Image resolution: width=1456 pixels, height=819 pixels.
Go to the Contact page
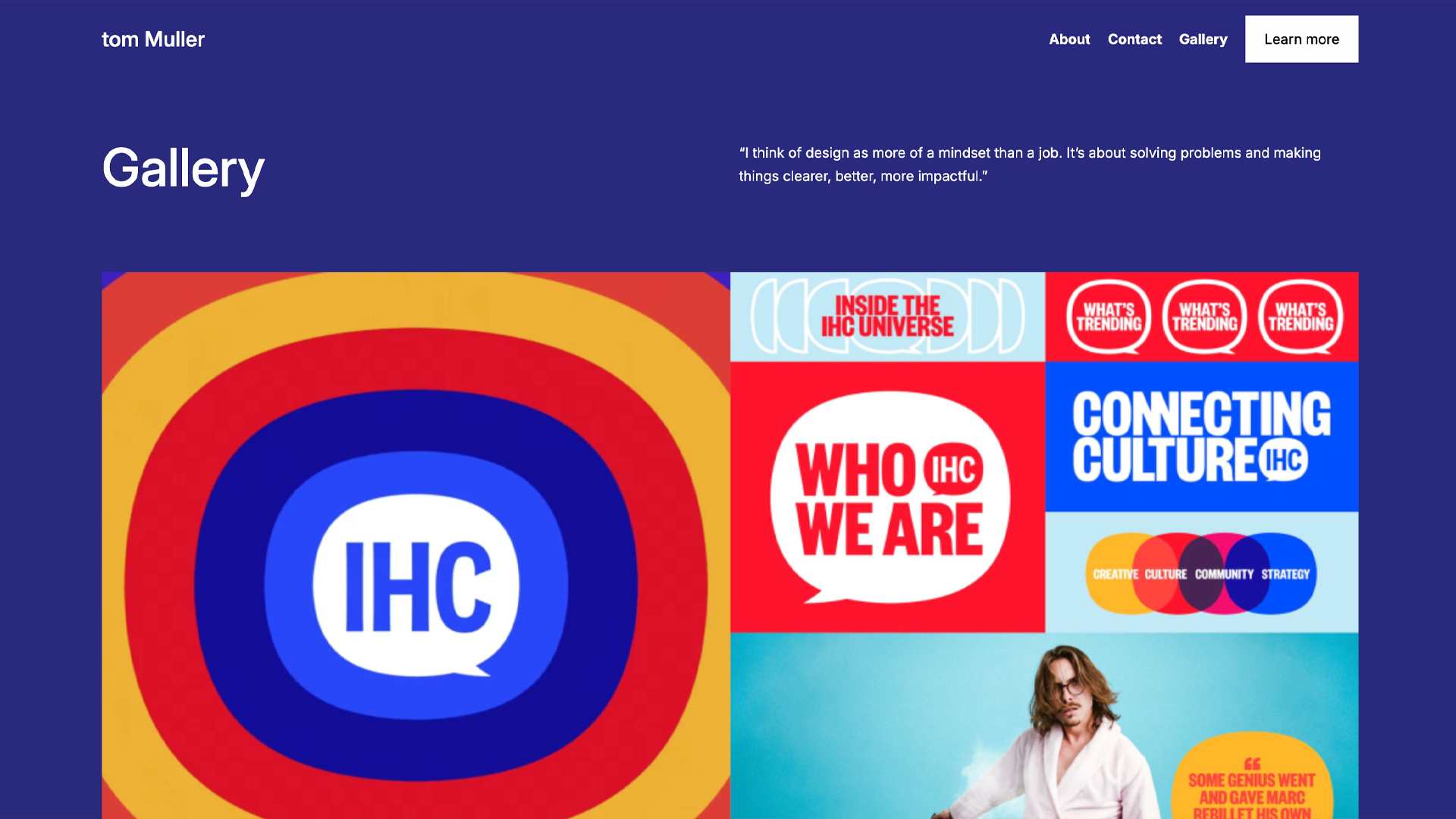[x=1134, y=39]
